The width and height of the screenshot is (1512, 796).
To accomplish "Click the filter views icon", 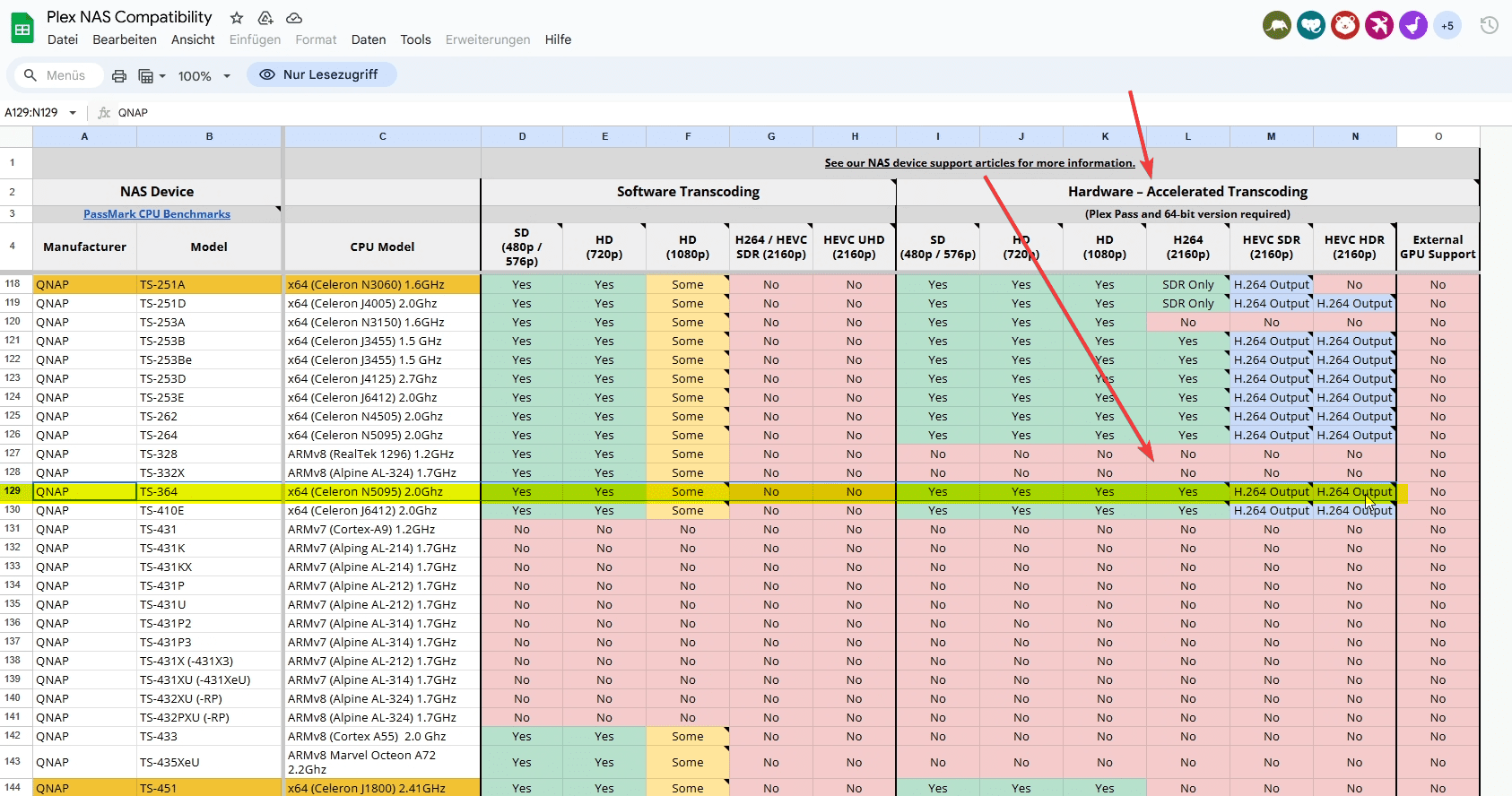I will click(145, 76).
